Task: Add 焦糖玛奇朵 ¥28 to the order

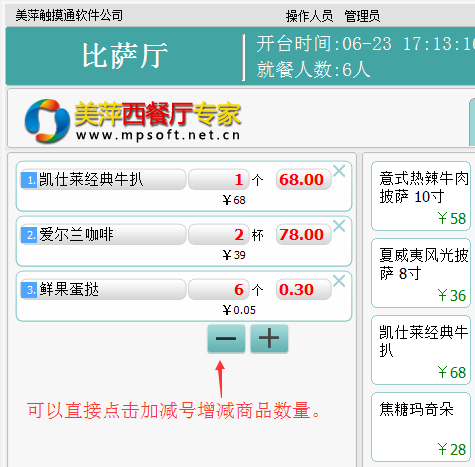Action: [x=421, y=427]
